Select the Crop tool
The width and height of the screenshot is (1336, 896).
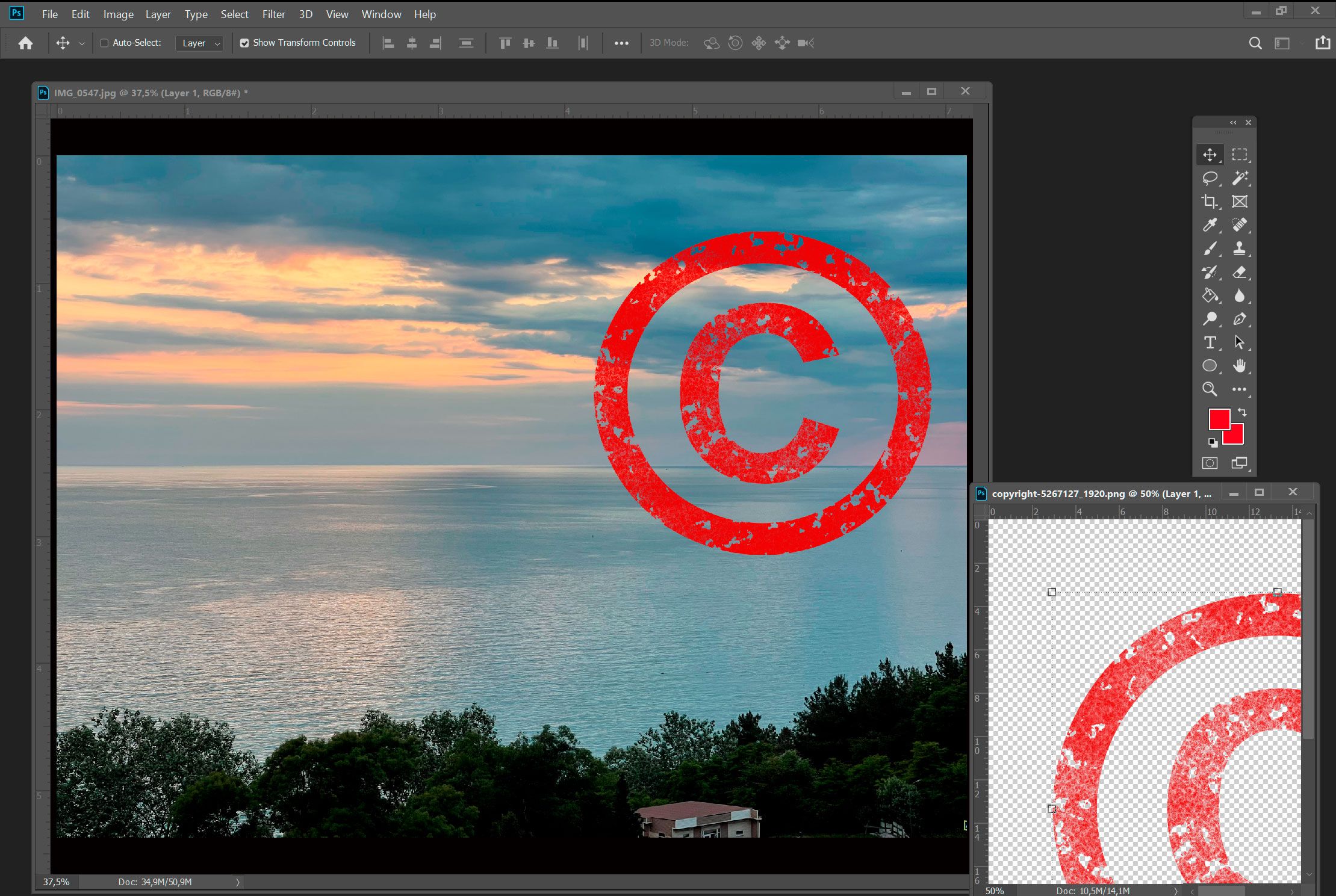(x=1210, y=202)
